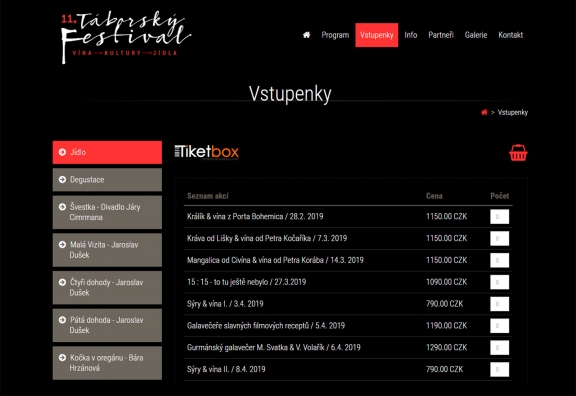Screen dimensions: 576x396
Task: Click price 1290.00 CZK
Action: coord(446,347)
